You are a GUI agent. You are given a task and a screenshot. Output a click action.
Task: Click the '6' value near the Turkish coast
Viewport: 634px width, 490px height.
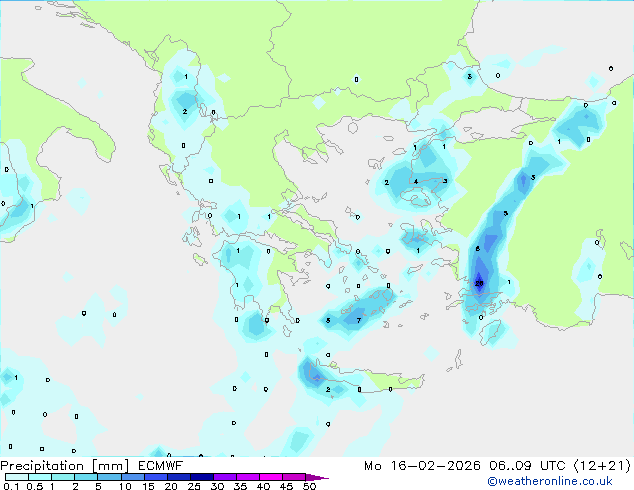pyautogui.click(x=478, y=249)
